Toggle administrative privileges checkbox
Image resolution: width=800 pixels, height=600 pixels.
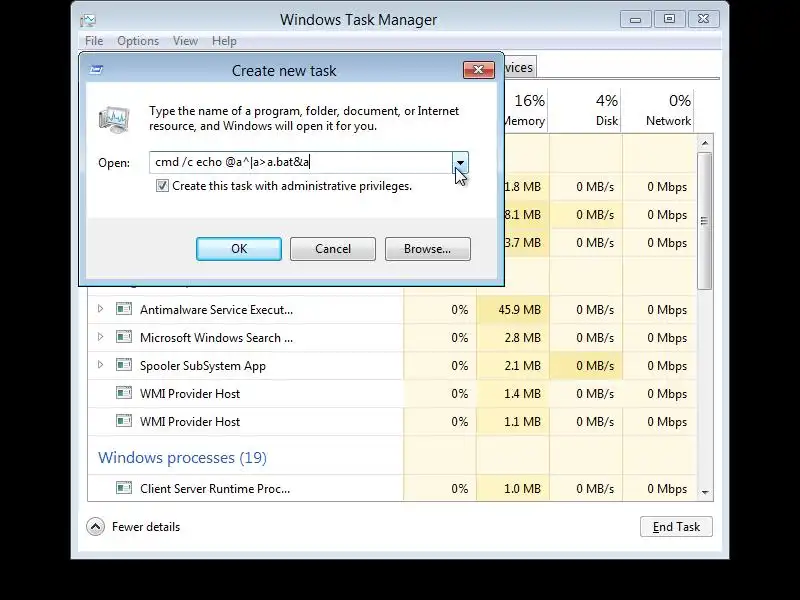click(162, 186)
